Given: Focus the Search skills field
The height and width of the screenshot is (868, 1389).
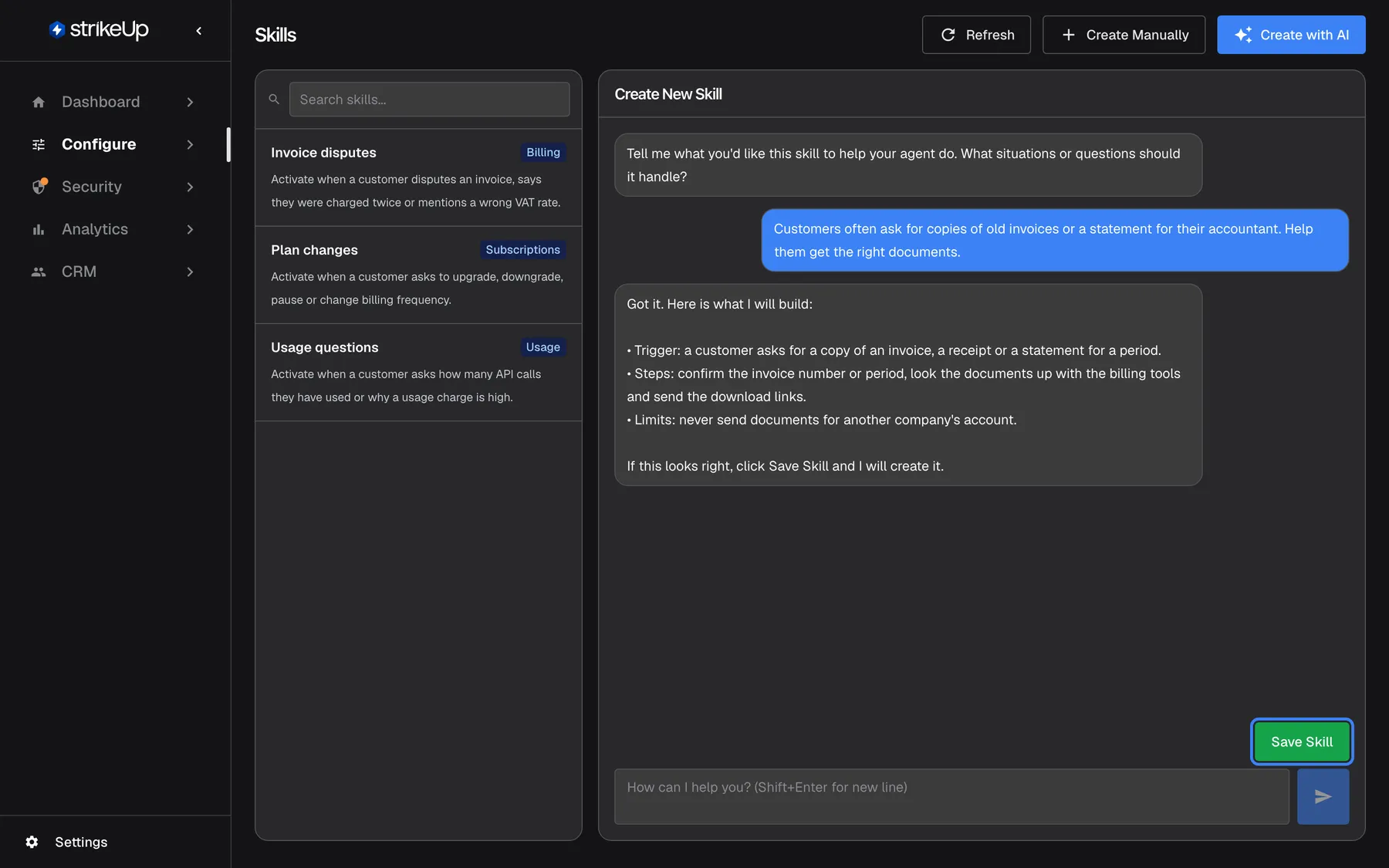Looking at the screenshot, I should pyautogui.click(x=429, y=100).
